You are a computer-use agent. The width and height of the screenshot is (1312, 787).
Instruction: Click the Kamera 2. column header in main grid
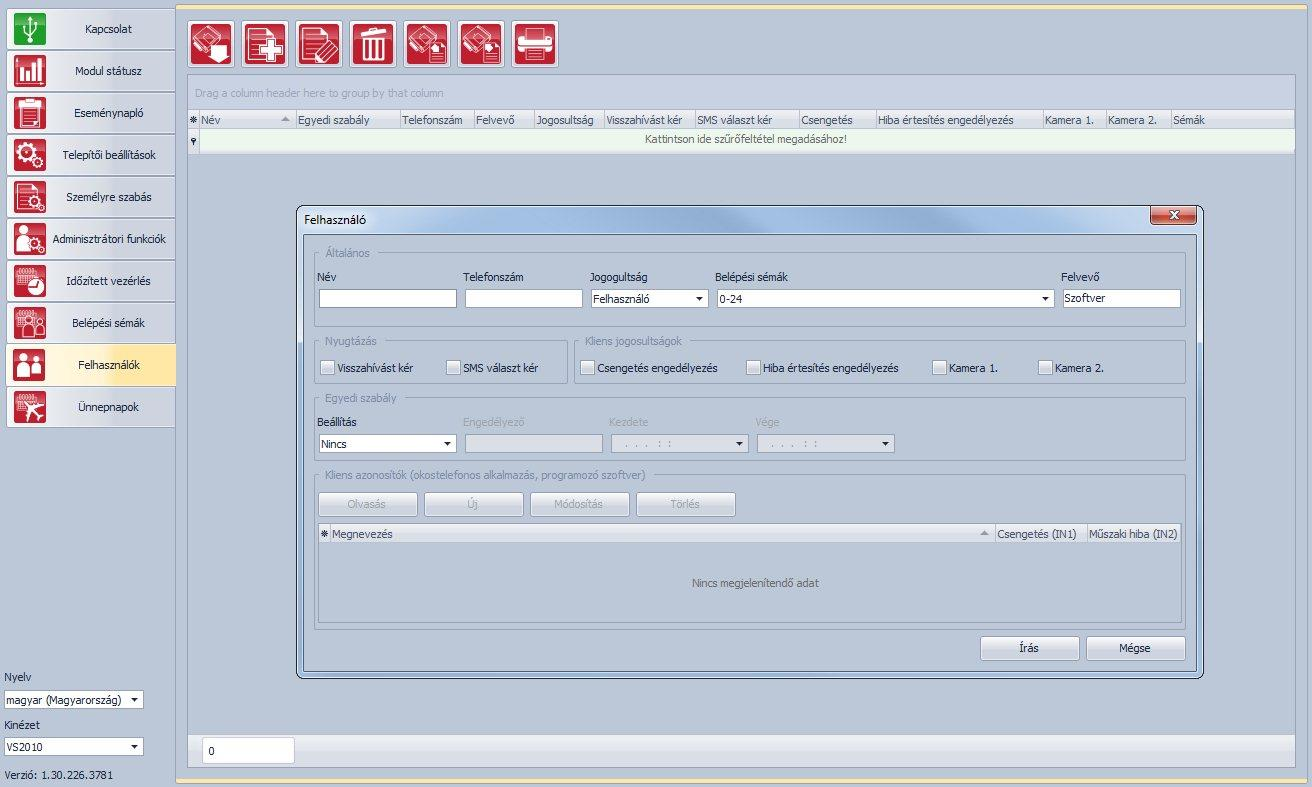[x=1138, y=120]
